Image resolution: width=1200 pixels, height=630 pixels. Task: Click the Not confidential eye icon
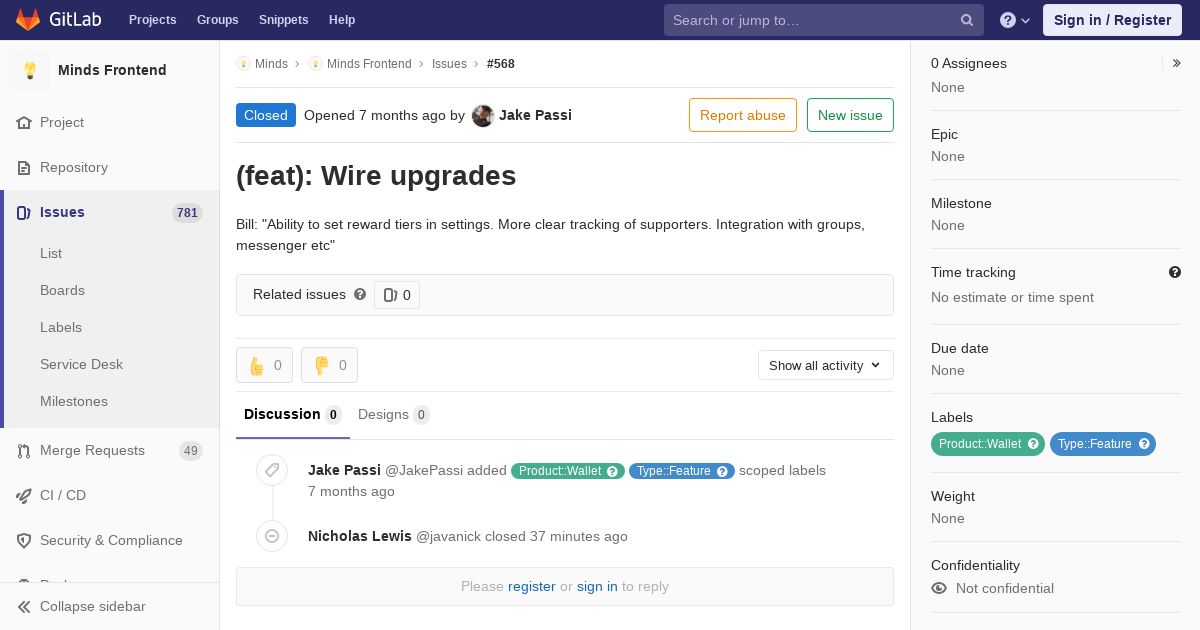point(939,588)
